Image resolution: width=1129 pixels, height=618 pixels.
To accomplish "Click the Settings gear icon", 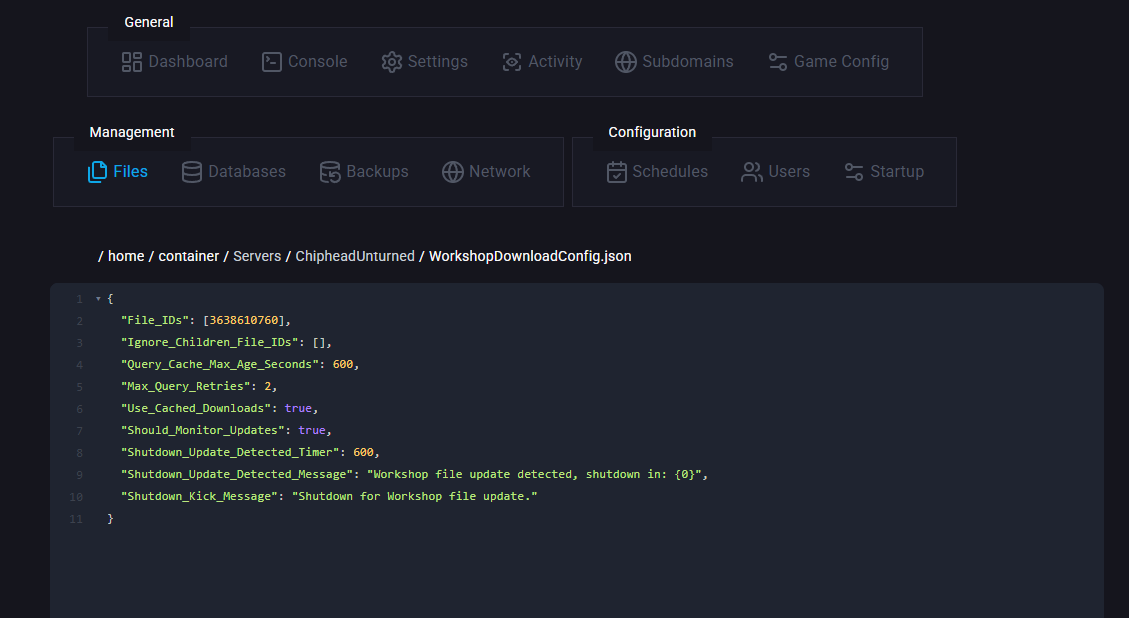I will point(391,62).
